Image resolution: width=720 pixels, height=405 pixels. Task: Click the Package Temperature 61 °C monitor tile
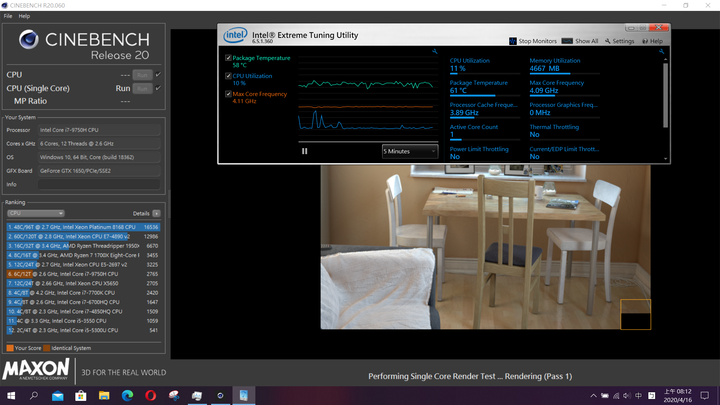click(x=484, y=88)
